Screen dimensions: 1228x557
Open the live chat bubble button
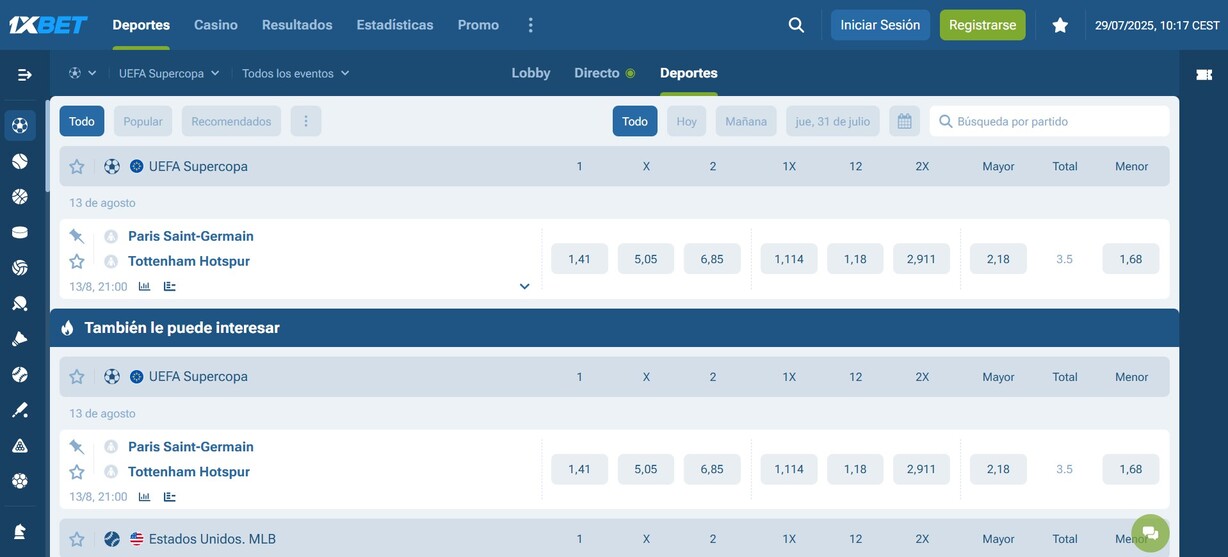[1150, 533]
